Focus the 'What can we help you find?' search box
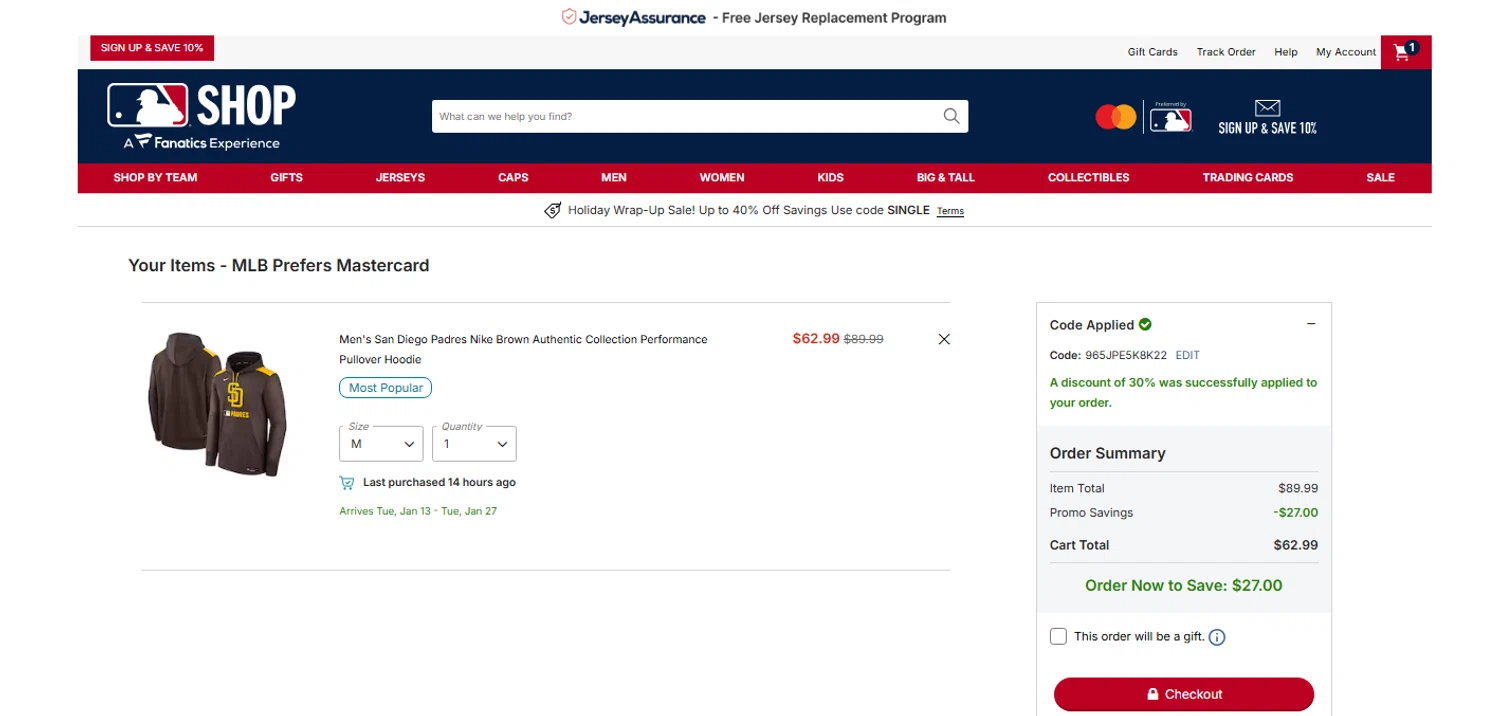This screenshot has height=716, width=1500. click(686, 116)
